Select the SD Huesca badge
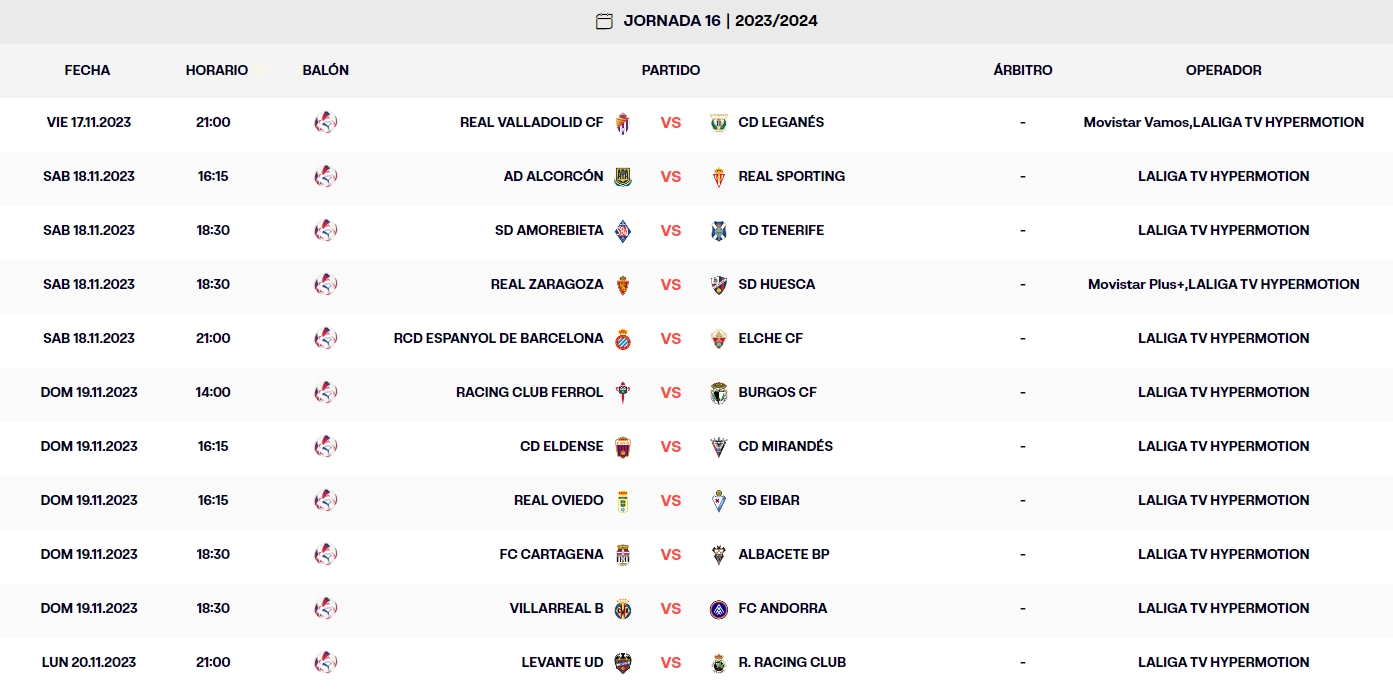This screenshot has width=1393, height=690. pyautogui.click(x=718, y=284)
